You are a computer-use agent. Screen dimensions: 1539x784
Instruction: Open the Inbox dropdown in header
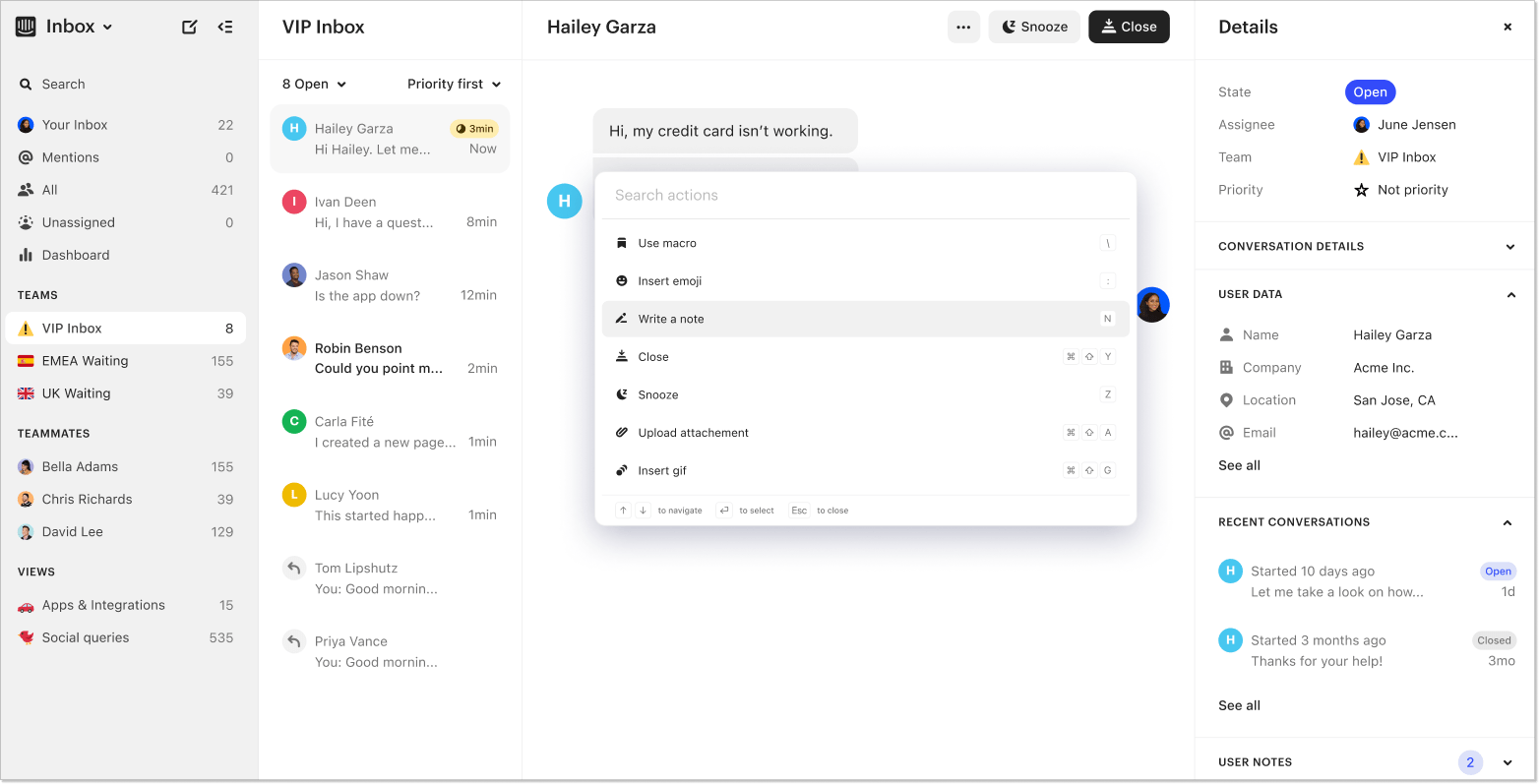coord(79,27)
